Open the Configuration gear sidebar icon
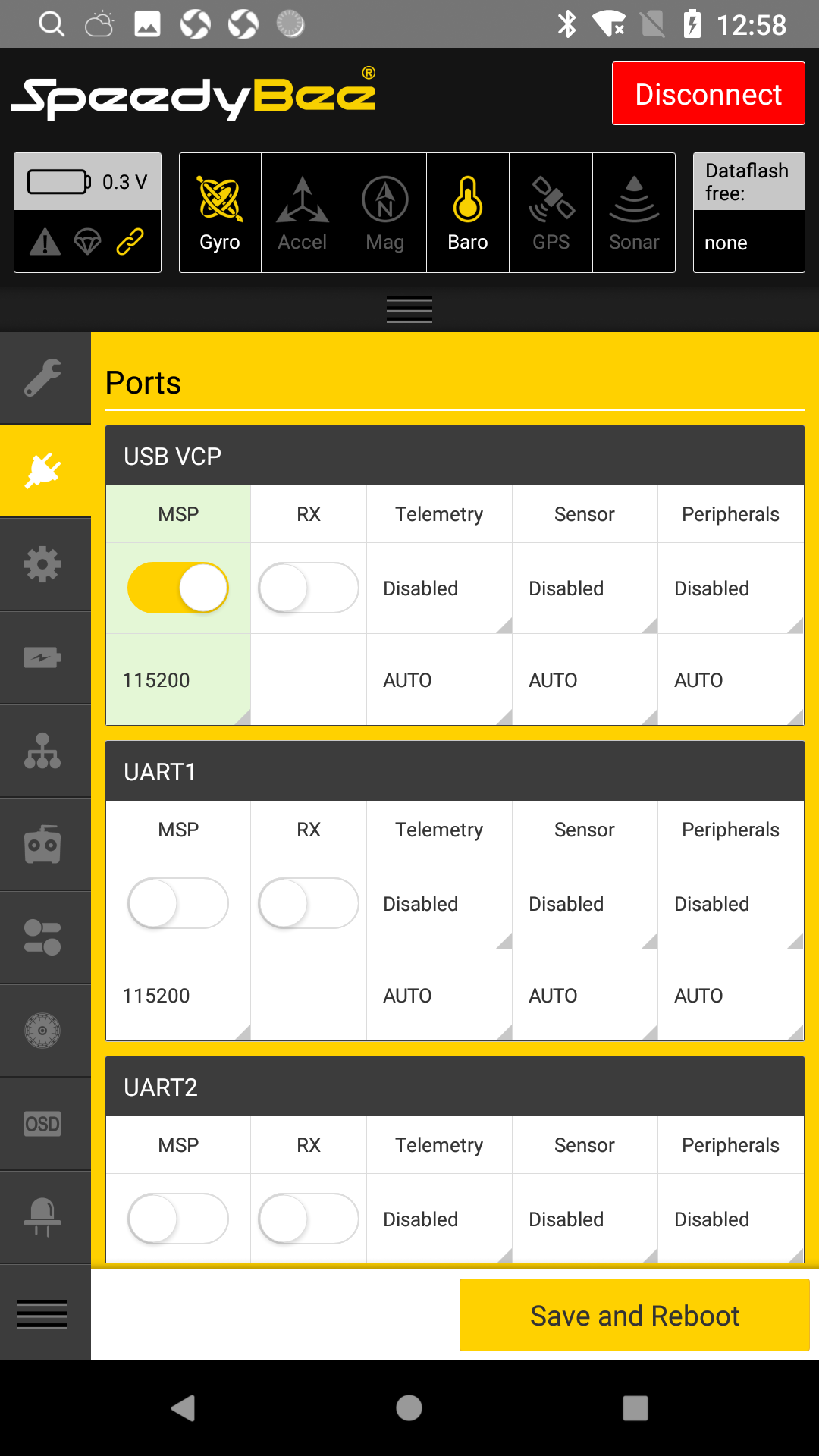The image size is (819, 1456). [43, 564]
